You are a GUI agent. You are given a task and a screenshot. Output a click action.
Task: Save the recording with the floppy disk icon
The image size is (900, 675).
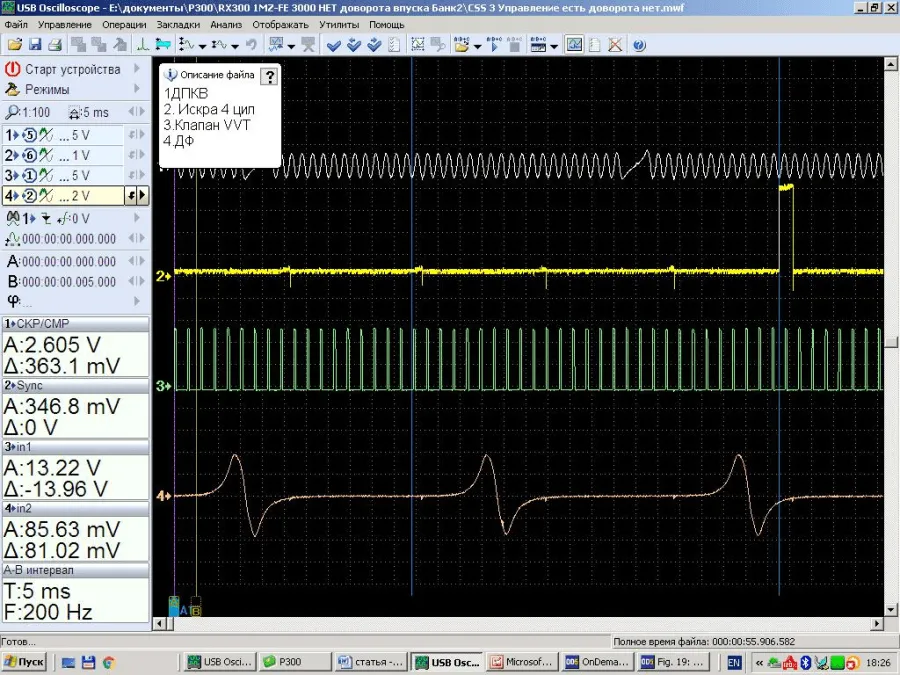tap(35, 45)
